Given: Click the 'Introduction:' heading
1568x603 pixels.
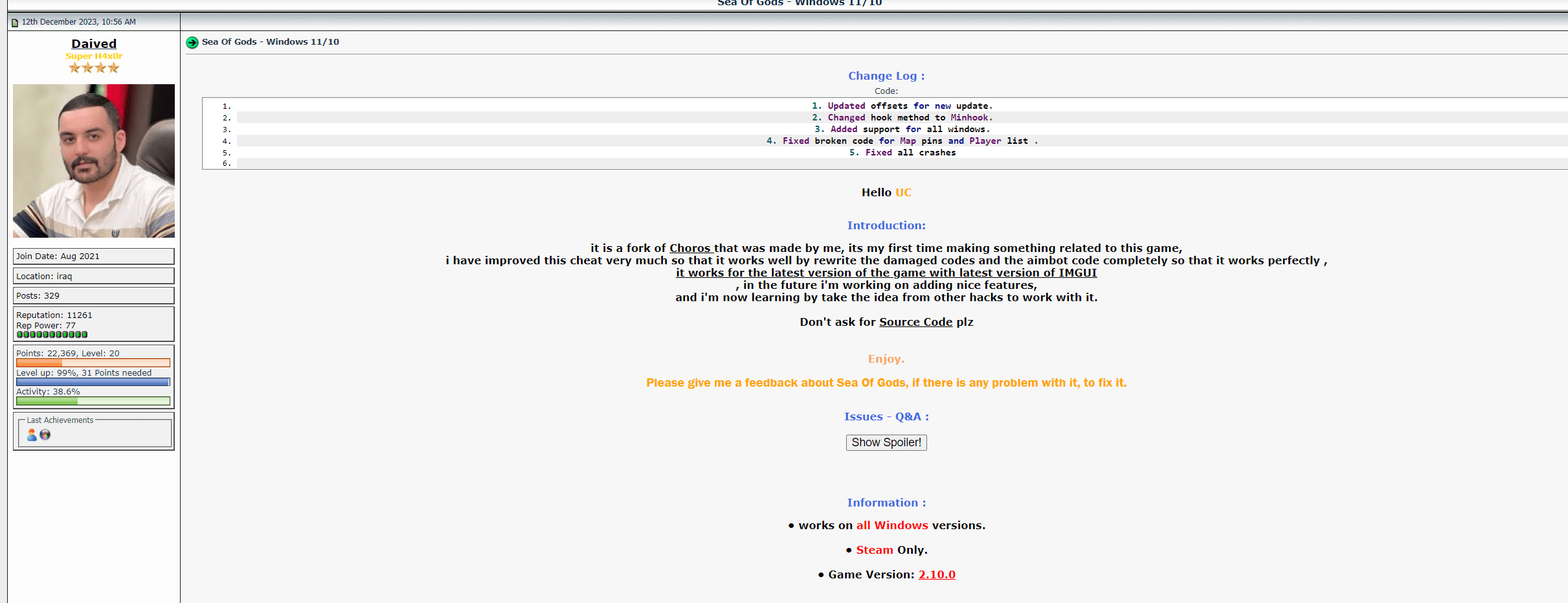Looking at the screenshot, I should click(886, 225).
